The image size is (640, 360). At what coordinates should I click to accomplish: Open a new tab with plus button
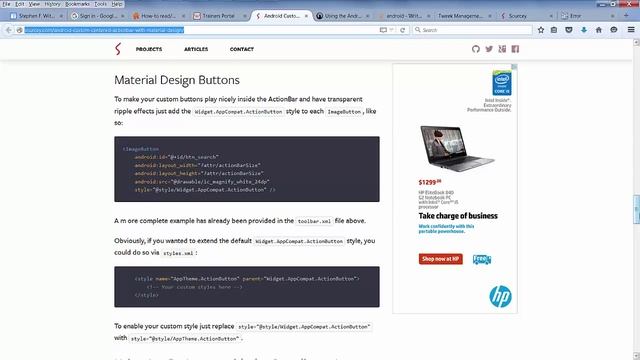(626, 16)
